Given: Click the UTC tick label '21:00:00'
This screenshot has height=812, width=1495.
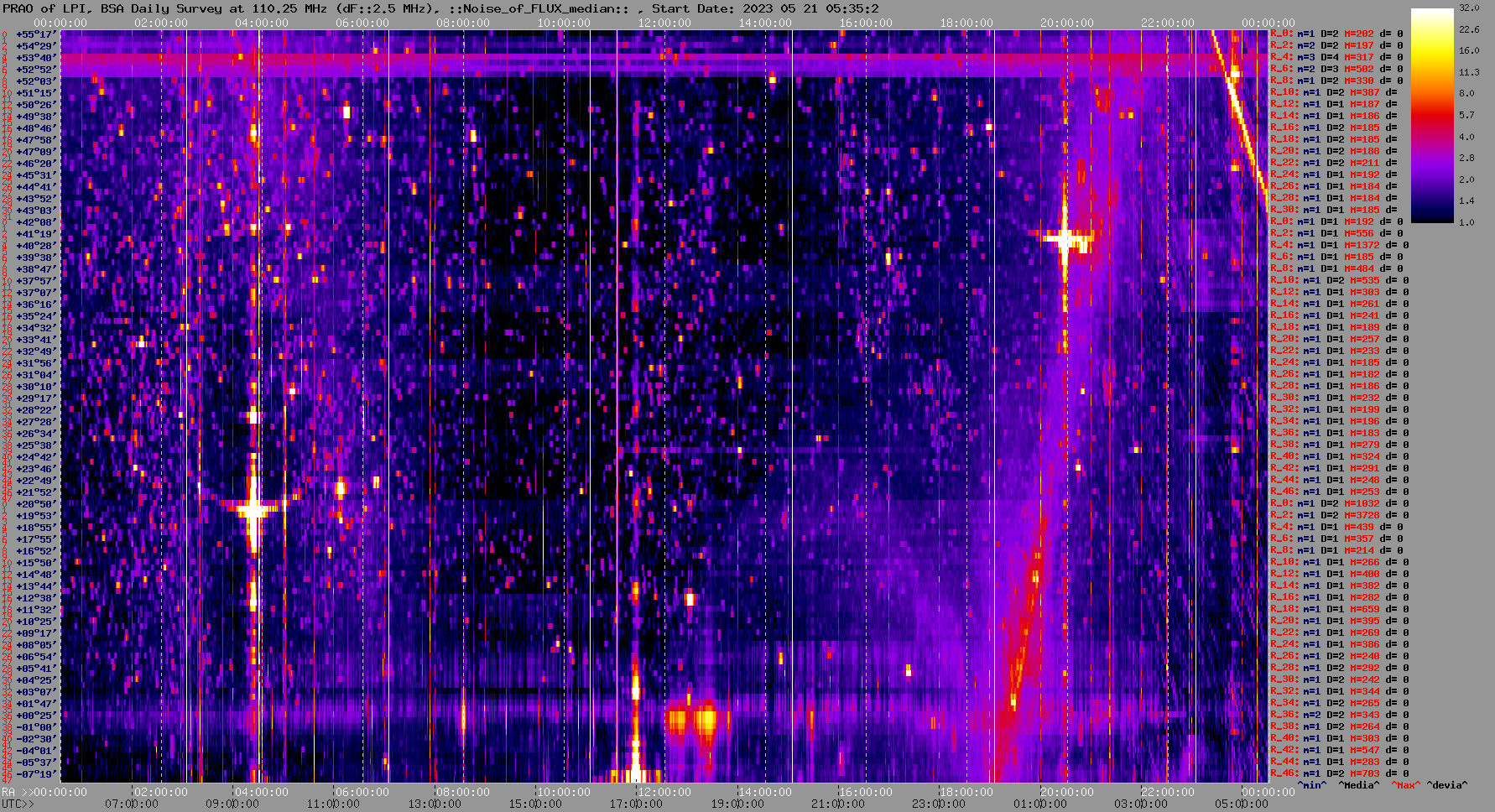Looking at the screenshot, I should point(838,804).
